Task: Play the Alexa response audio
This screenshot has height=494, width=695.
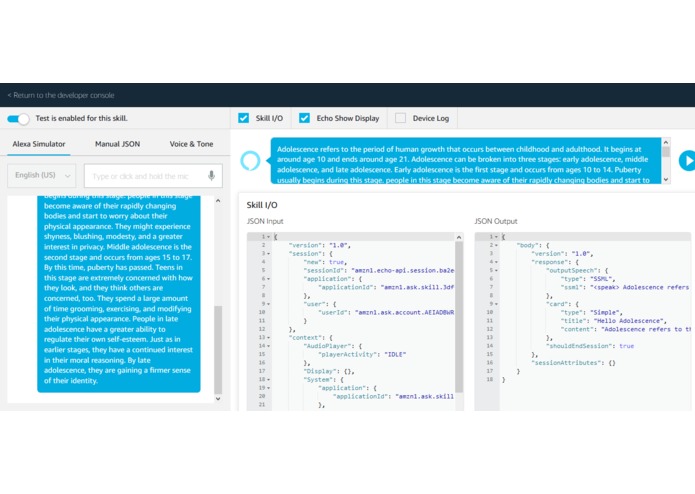Action: coord(687,160)
